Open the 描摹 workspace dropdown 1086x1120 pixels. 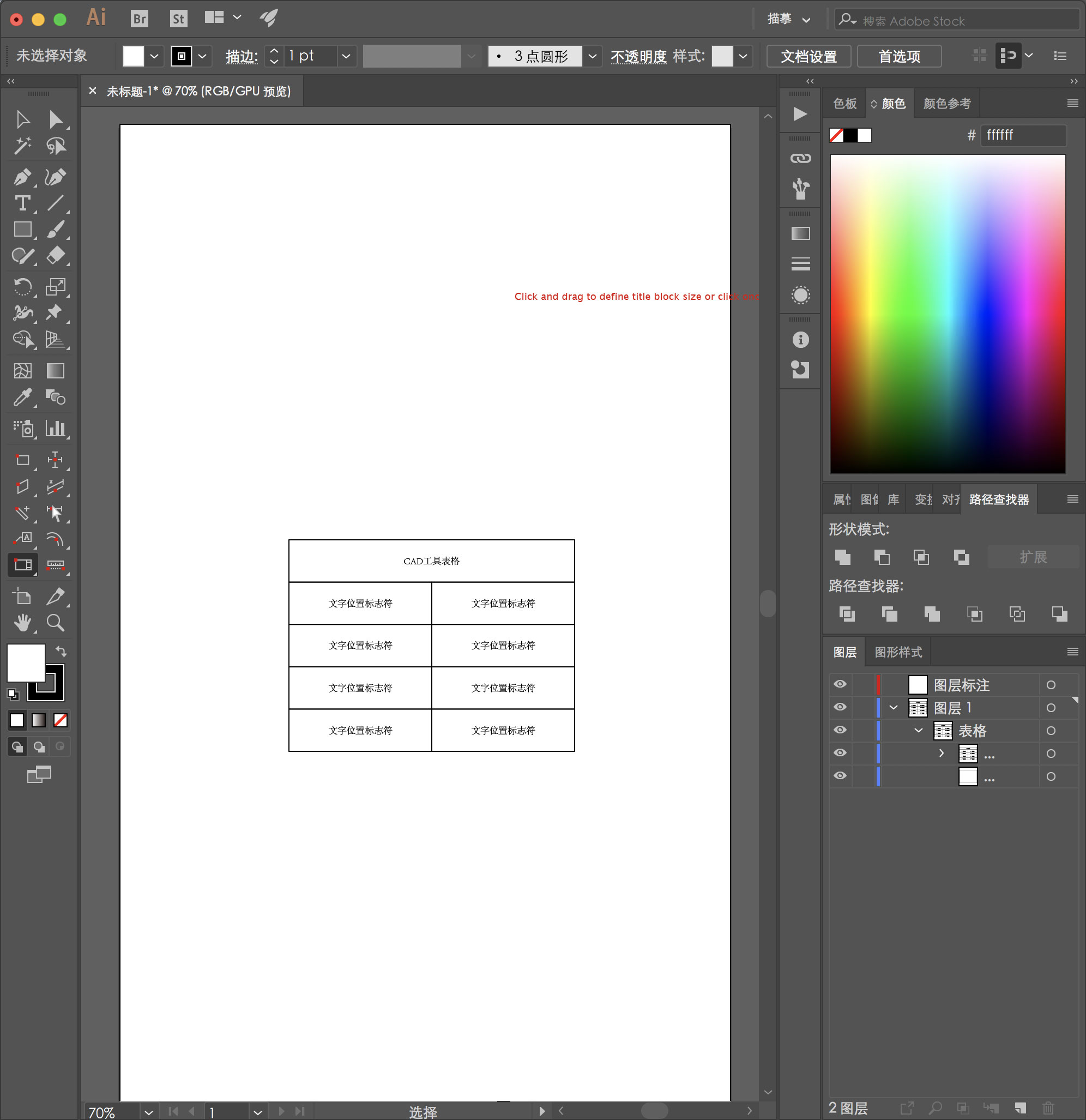pyautogui.click(x=789, y=19)
